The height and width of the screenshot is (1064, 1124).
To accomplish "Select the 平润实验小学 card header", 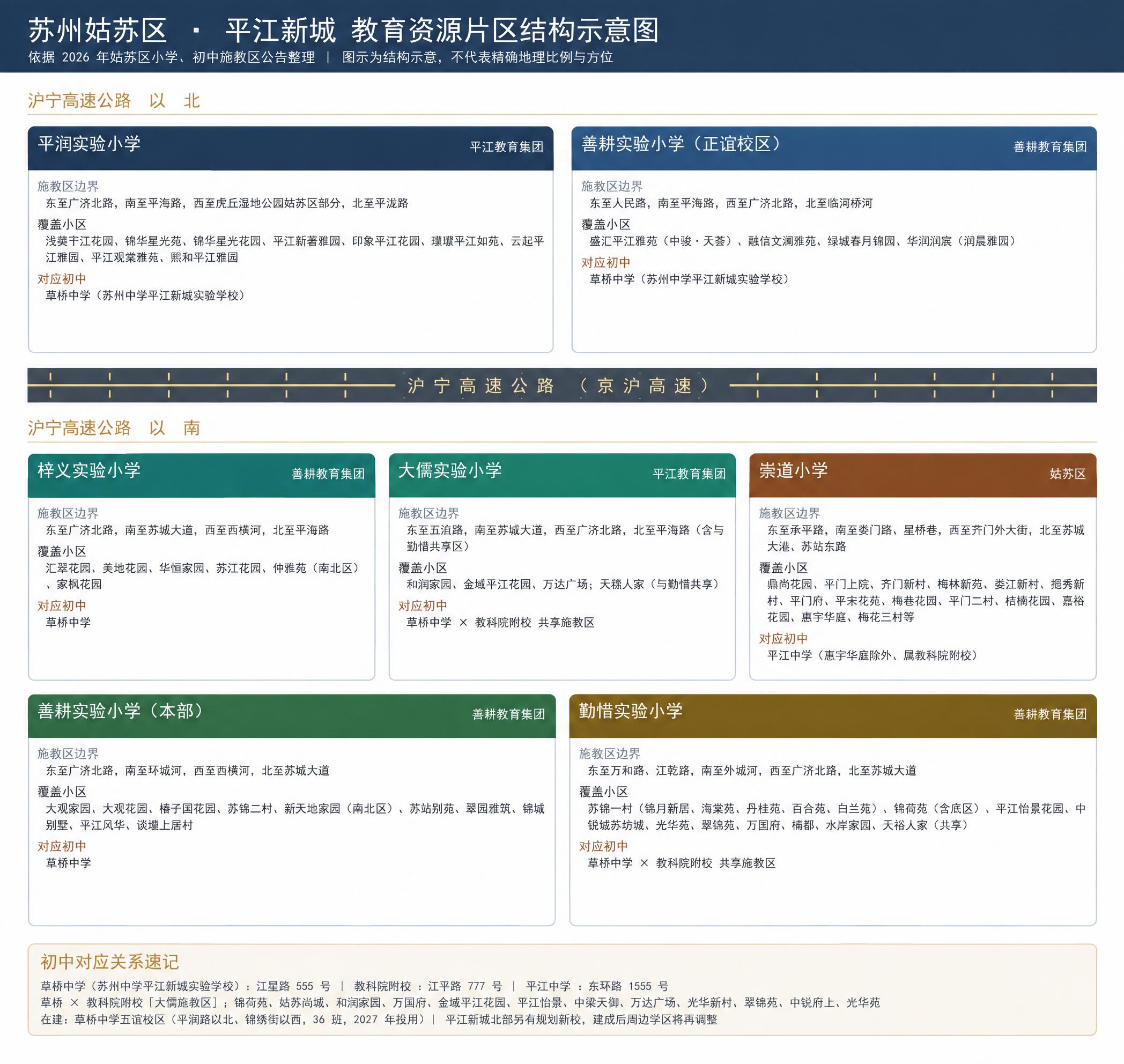I will pyautogui.click(x=290, y=148).
